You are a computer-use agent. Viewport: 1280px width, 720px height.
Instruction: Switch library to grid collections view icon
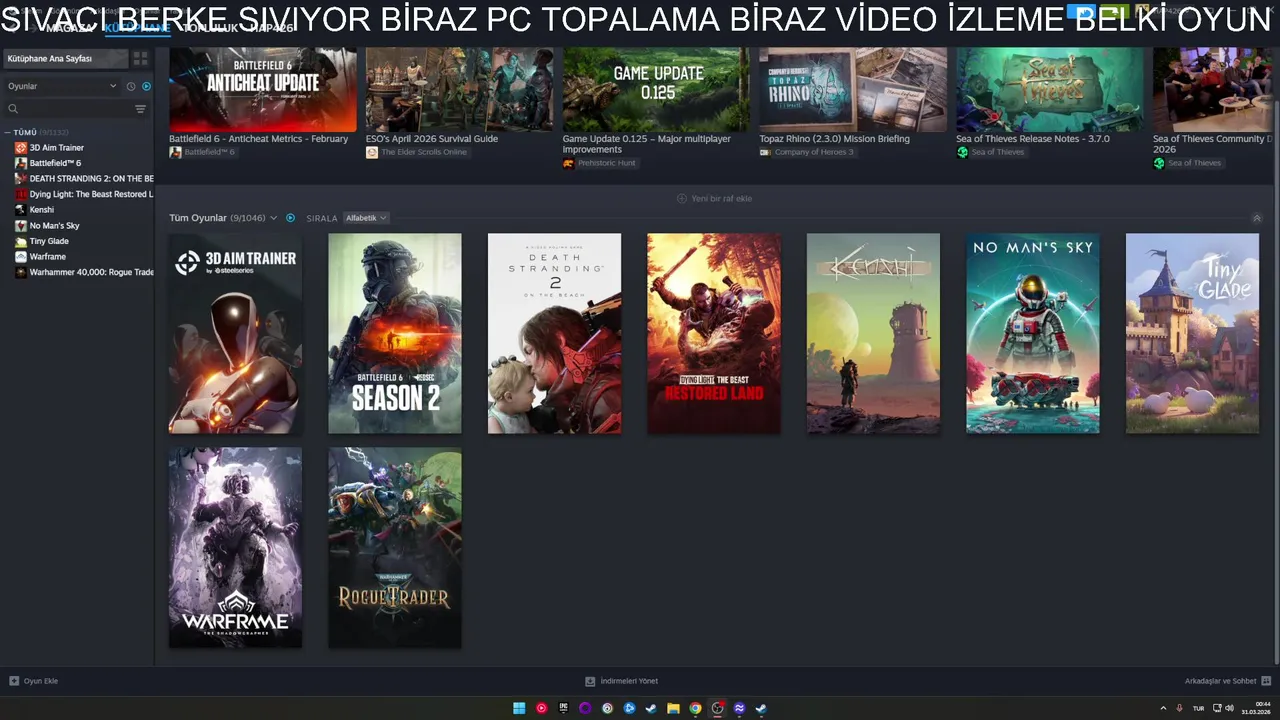point(141,59)
